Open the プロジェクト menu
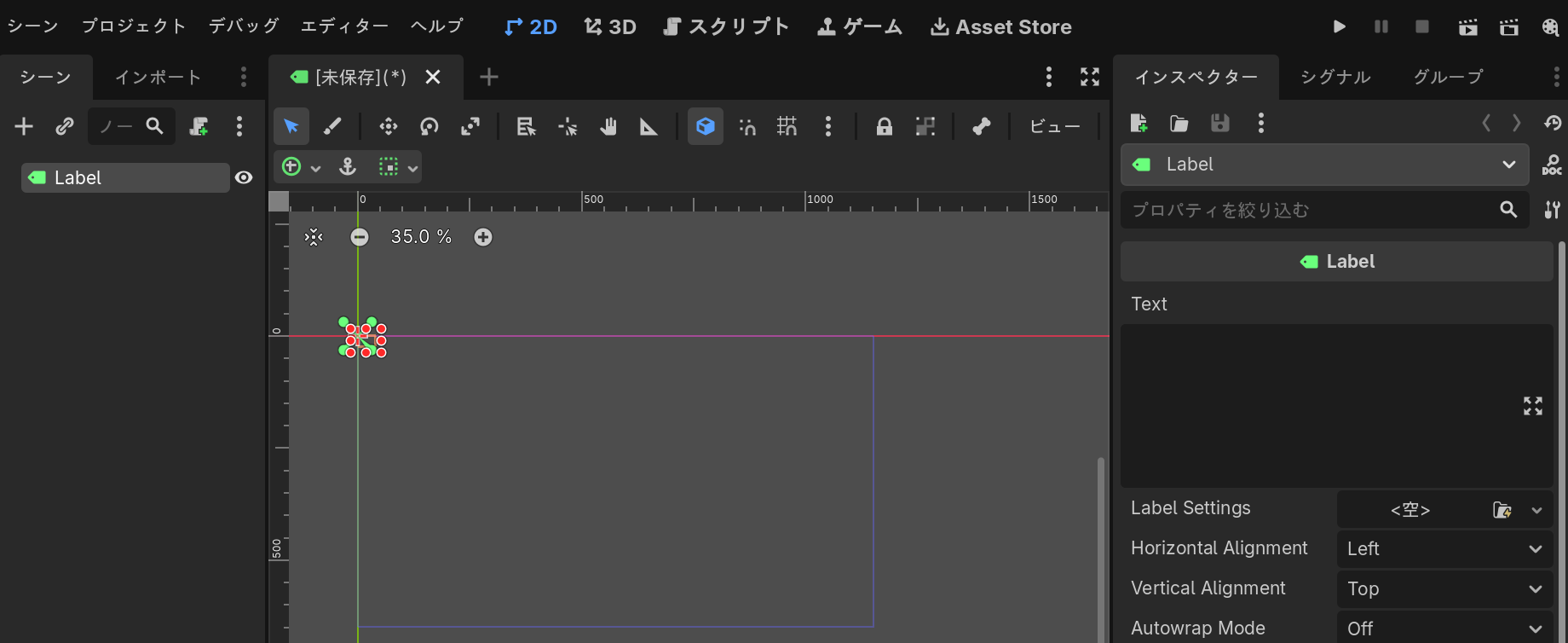This screenshot has width=1568, height=643. (134, 26)
